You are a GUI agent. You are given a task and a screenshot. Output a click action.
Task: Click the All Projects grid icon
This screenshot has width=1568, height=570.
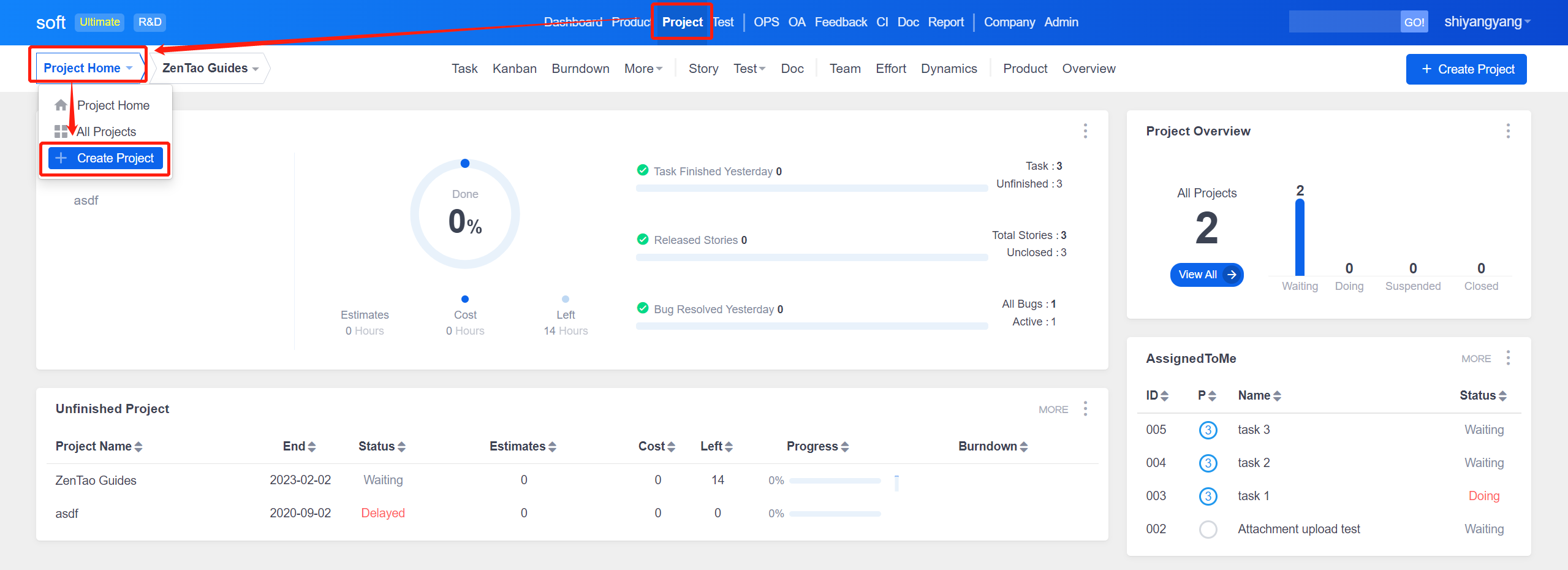tap(61, 132)
